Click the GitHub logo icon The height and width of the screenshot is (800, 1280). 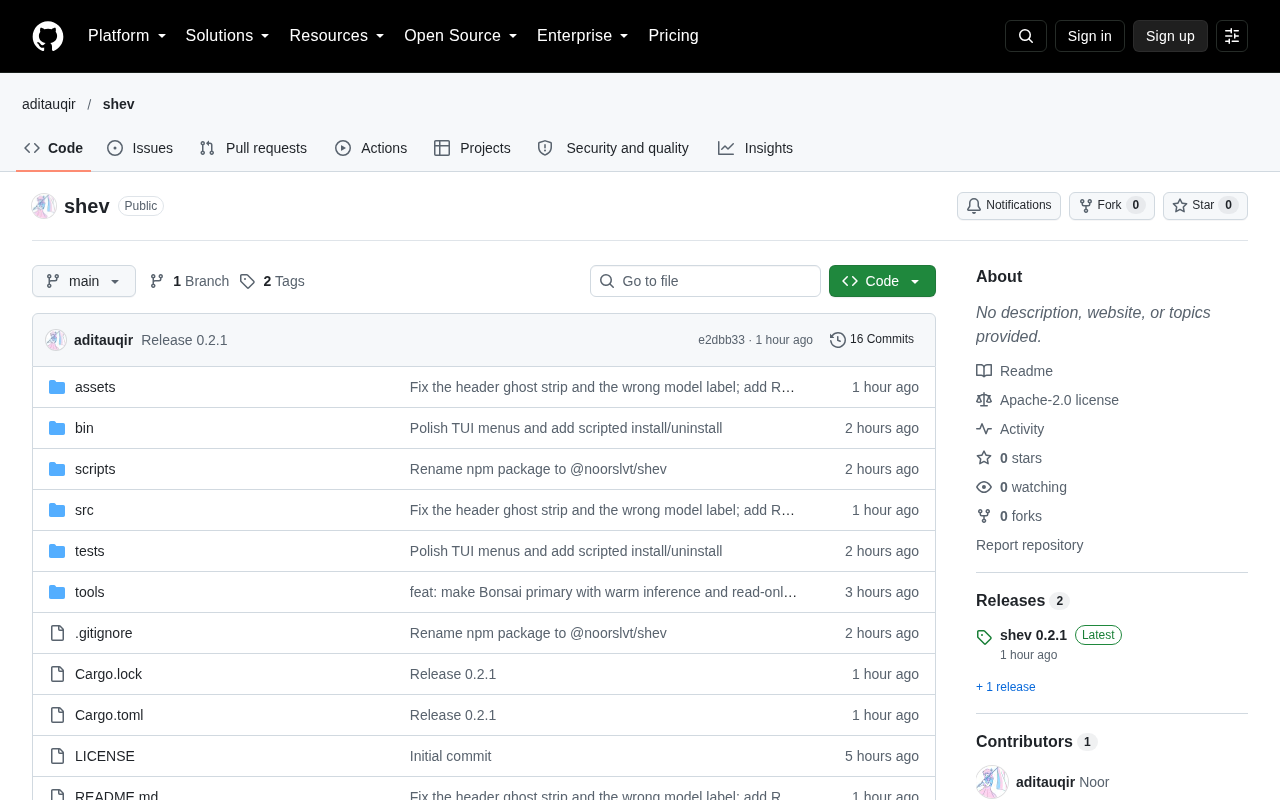(x=48, y=36)
